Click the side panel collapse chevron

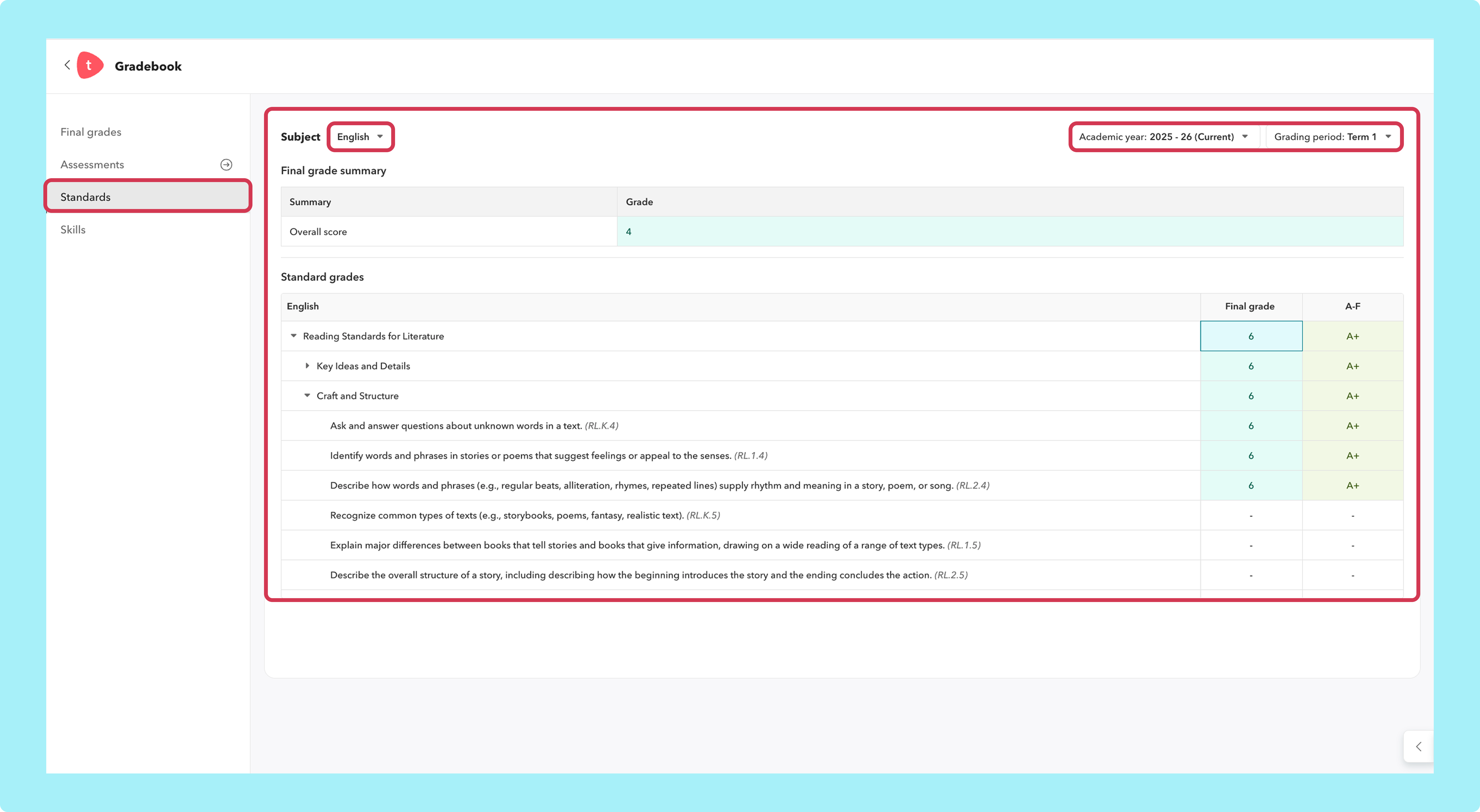(1419, 747)
